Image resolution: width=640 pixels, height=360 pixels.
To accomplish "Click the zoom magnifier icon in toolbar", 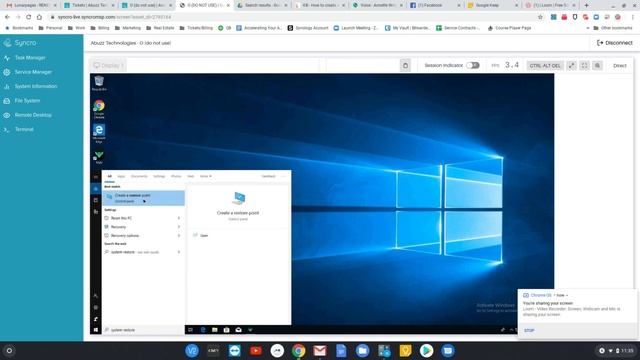I will pyautogui.click(x=598, y=65).
